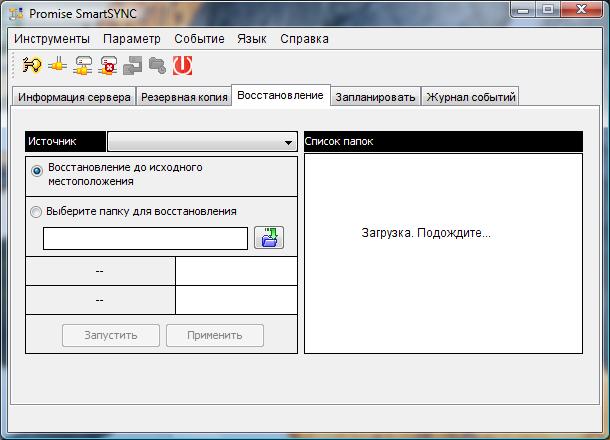This screenshot has width=610, height=440.
Task: Switch to Запланировать tab
Action: click(x=375, y=97)
